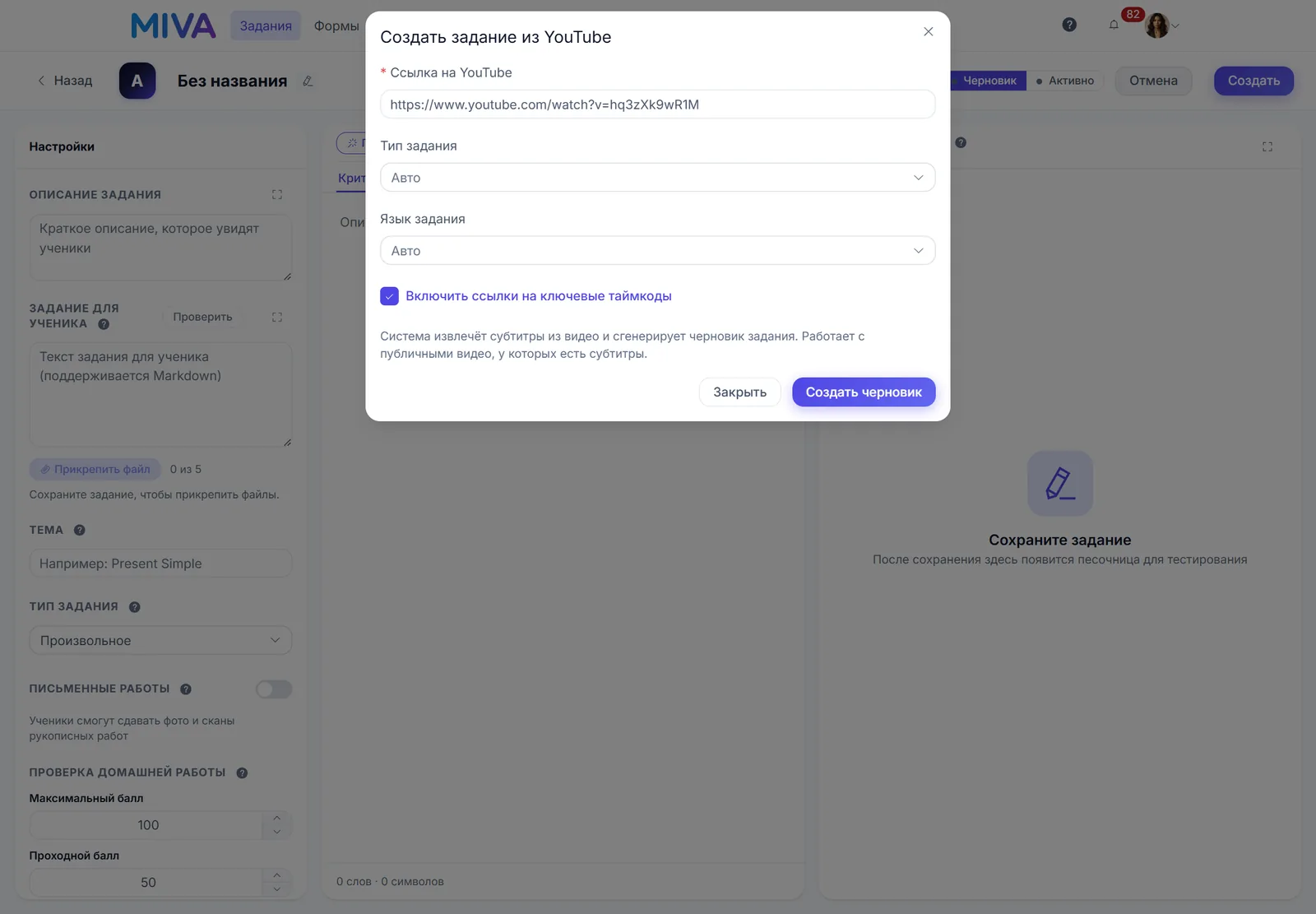Click help icon in right panel header
1316x914 pixels.
(x=961, y=142)
